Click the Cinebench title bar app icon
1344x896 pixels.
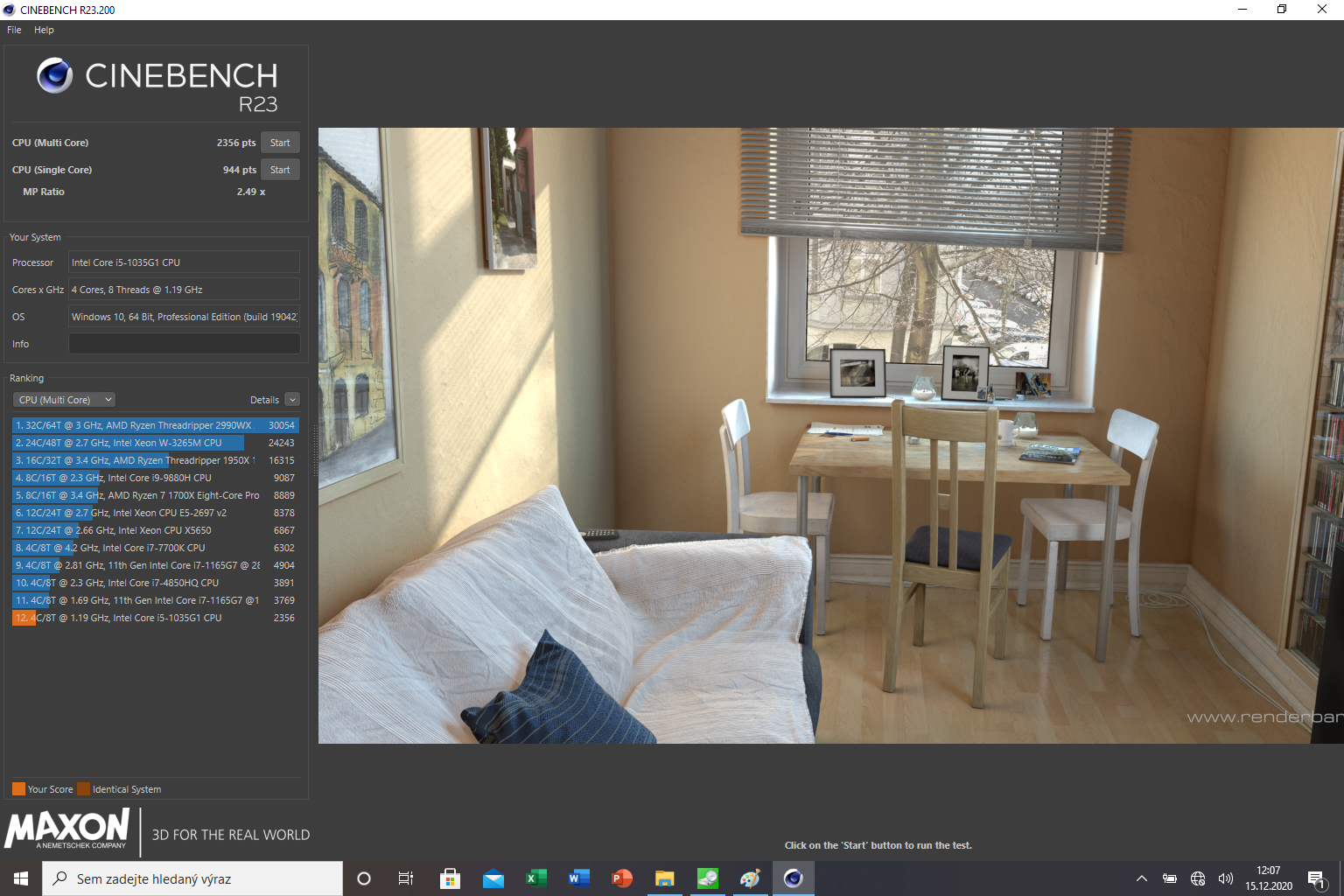pyautogui.click(x=10, y=10)
